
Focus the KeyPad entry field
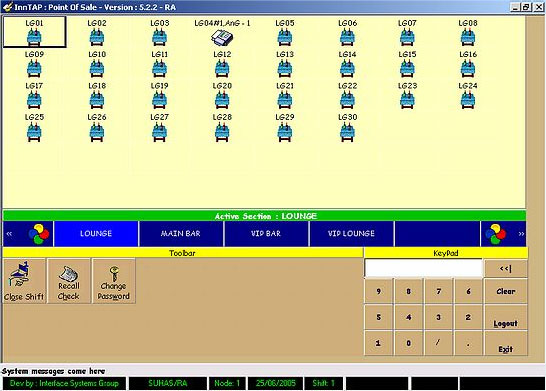tap(423, 268)
